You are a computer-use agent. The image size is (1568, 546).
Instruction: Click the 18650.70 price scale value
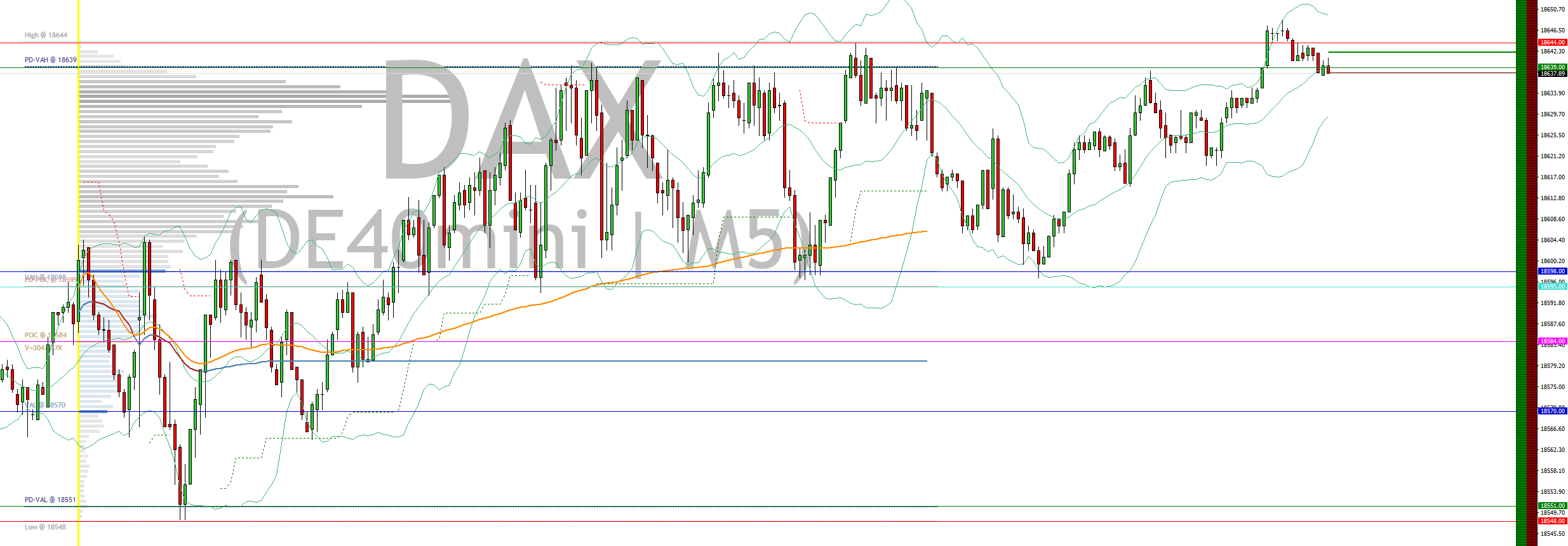pyautogui.click(x=1553, y=10)
